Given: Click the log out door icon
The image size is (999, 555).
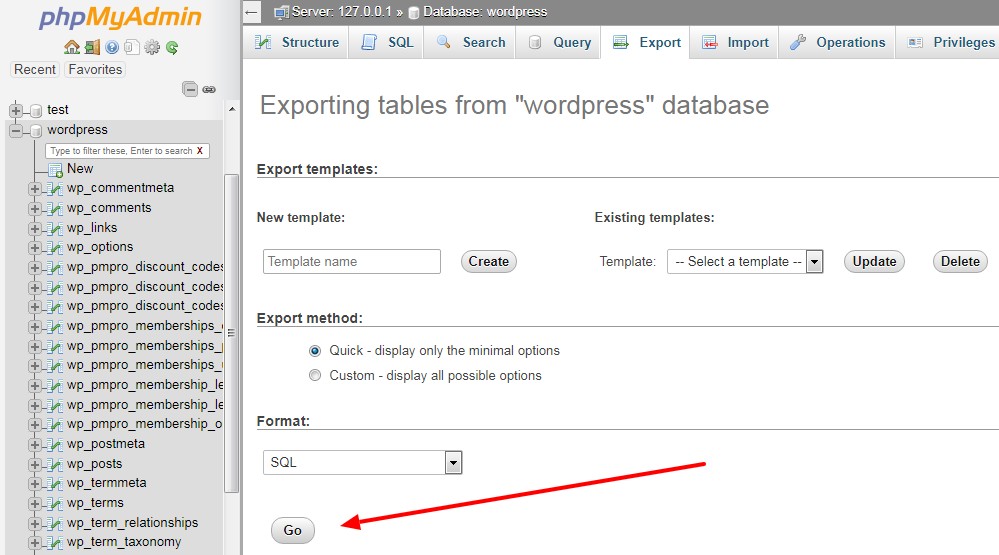Looking at the screenshot, I should click(x=92, y=47).
